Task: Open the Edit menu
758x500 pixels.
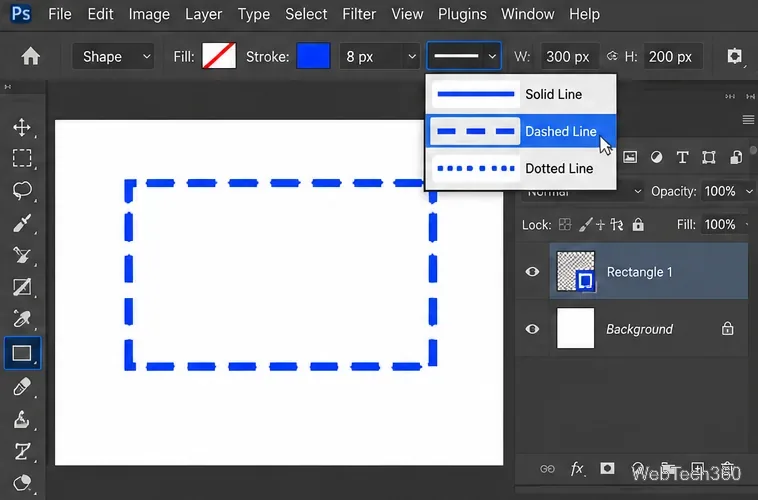Action: coord(101,14)
